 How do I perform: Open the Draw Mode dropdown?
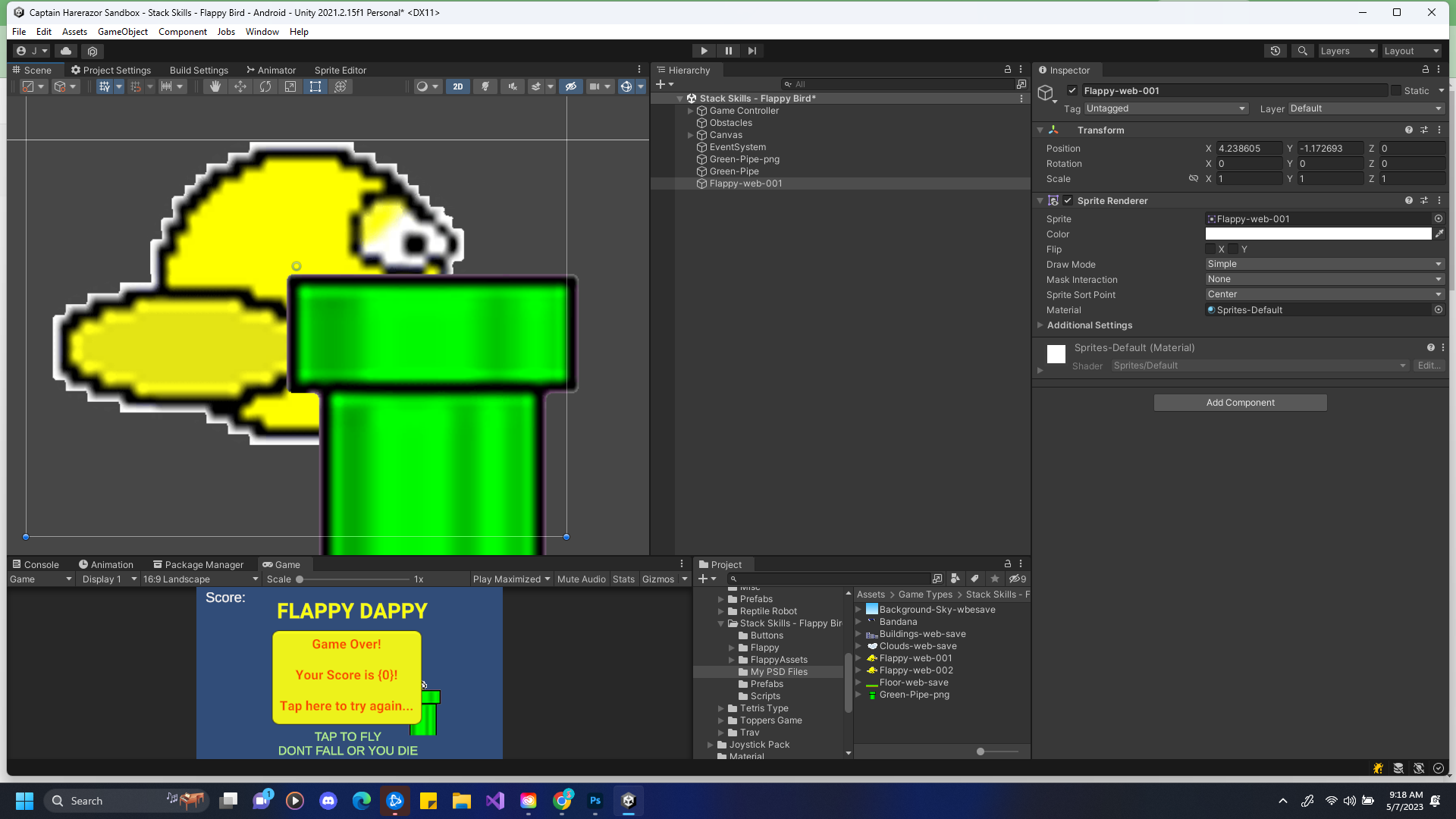[x=1323, y=265]
